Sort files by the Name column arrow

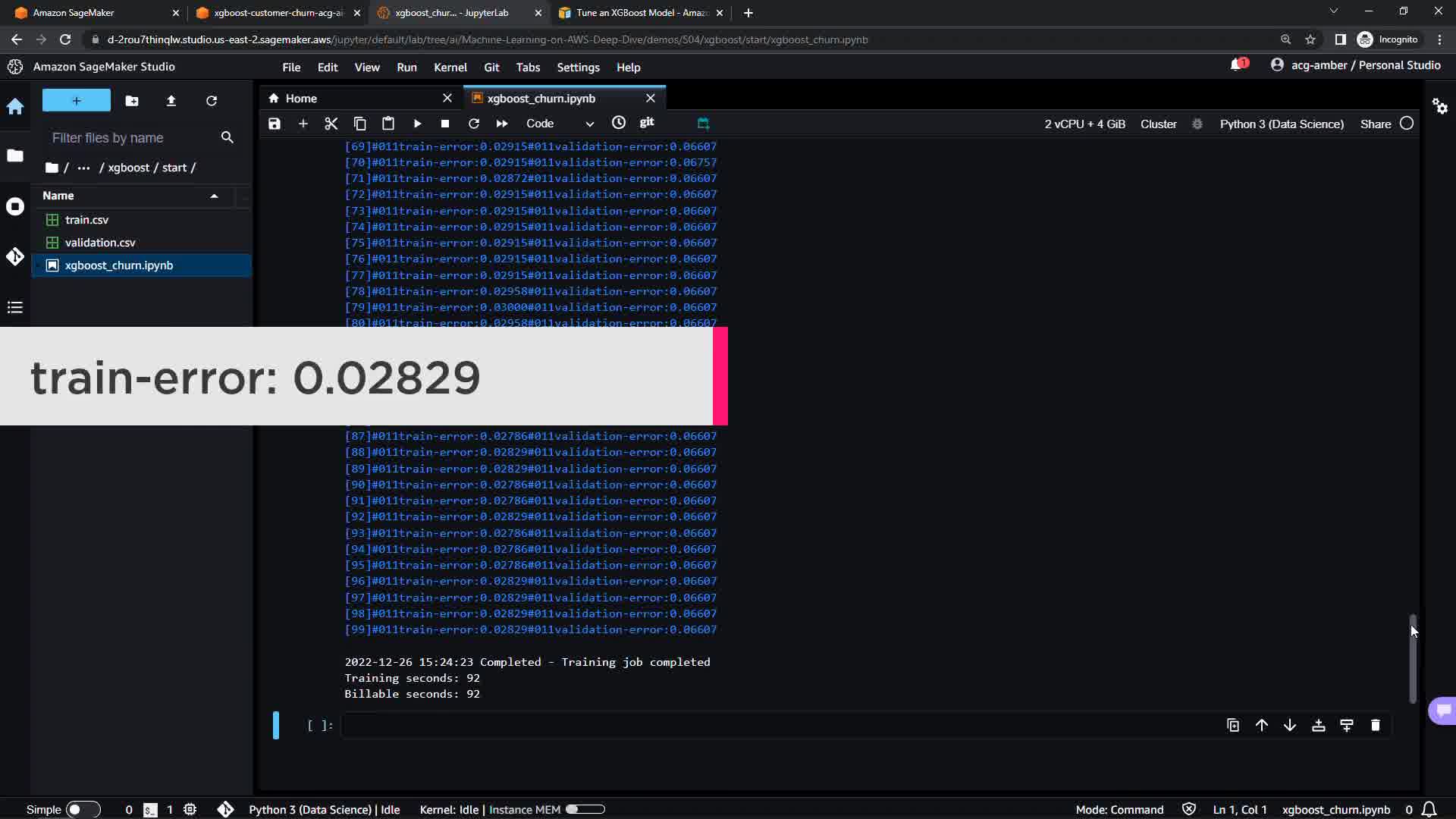pyautogui.click(x=214, y=196)
